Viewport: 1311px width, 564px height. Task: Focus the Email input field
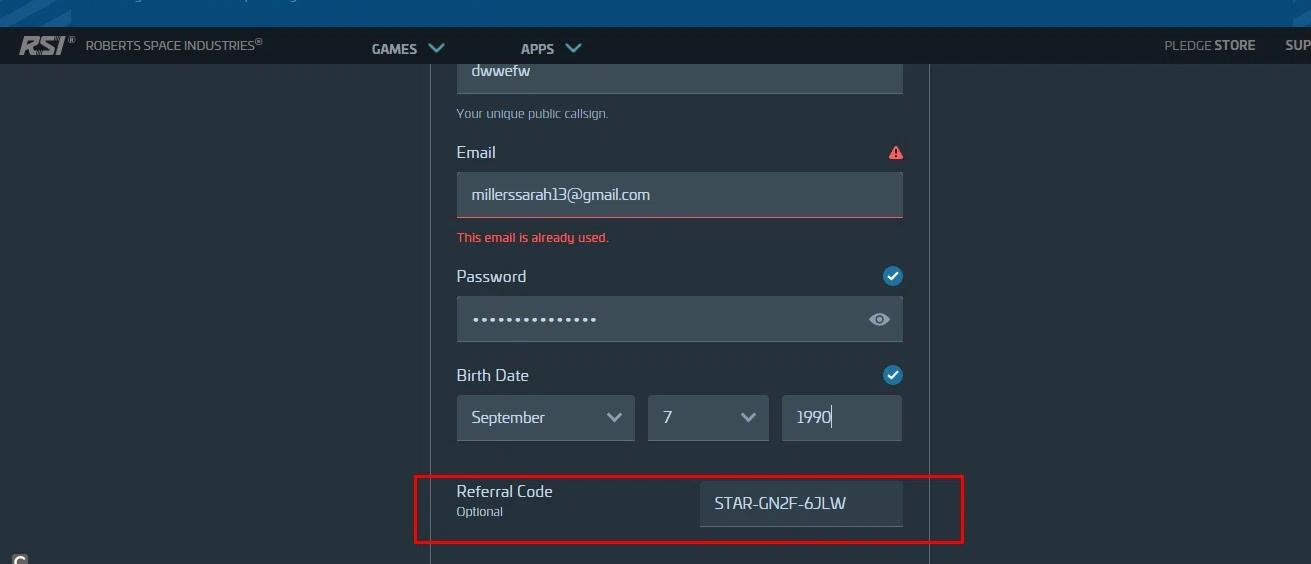click(679, 195)
